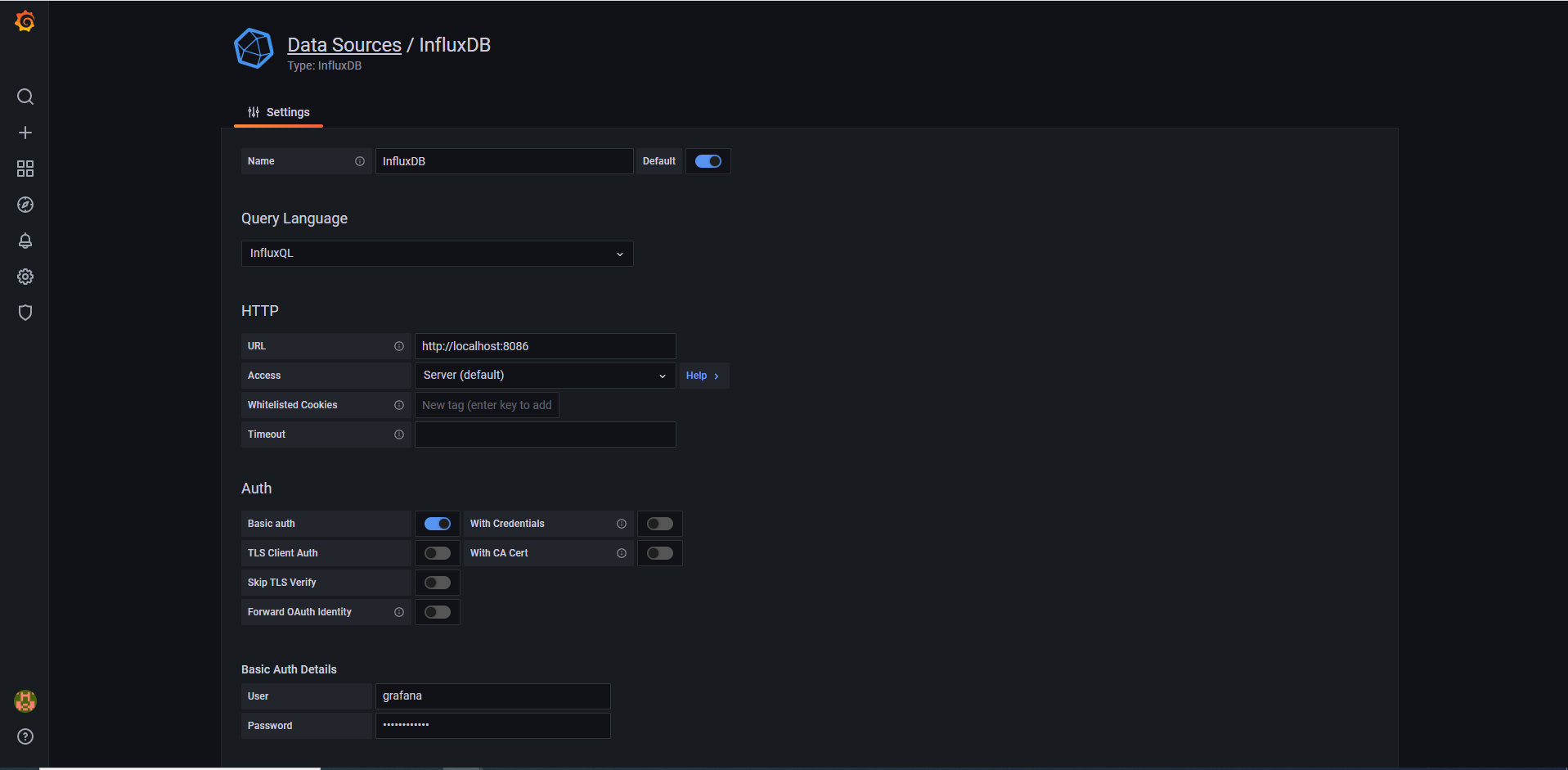Click the Name input field
The image size is (1568, 770).
click(504, 161)
